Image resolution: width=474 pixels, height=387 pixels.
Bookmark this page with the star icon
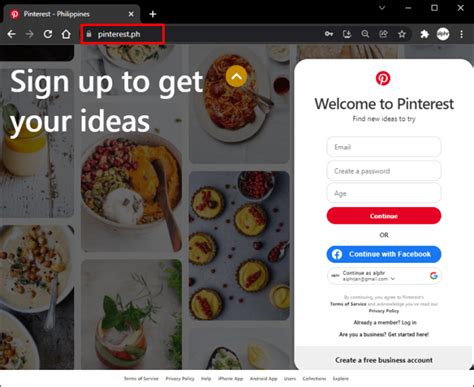[x=402, y=34]
